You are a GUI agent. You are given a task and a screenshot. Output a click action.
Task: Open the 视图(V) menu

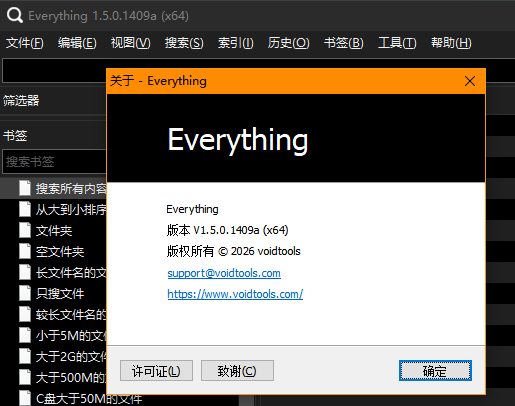point(130,43)
